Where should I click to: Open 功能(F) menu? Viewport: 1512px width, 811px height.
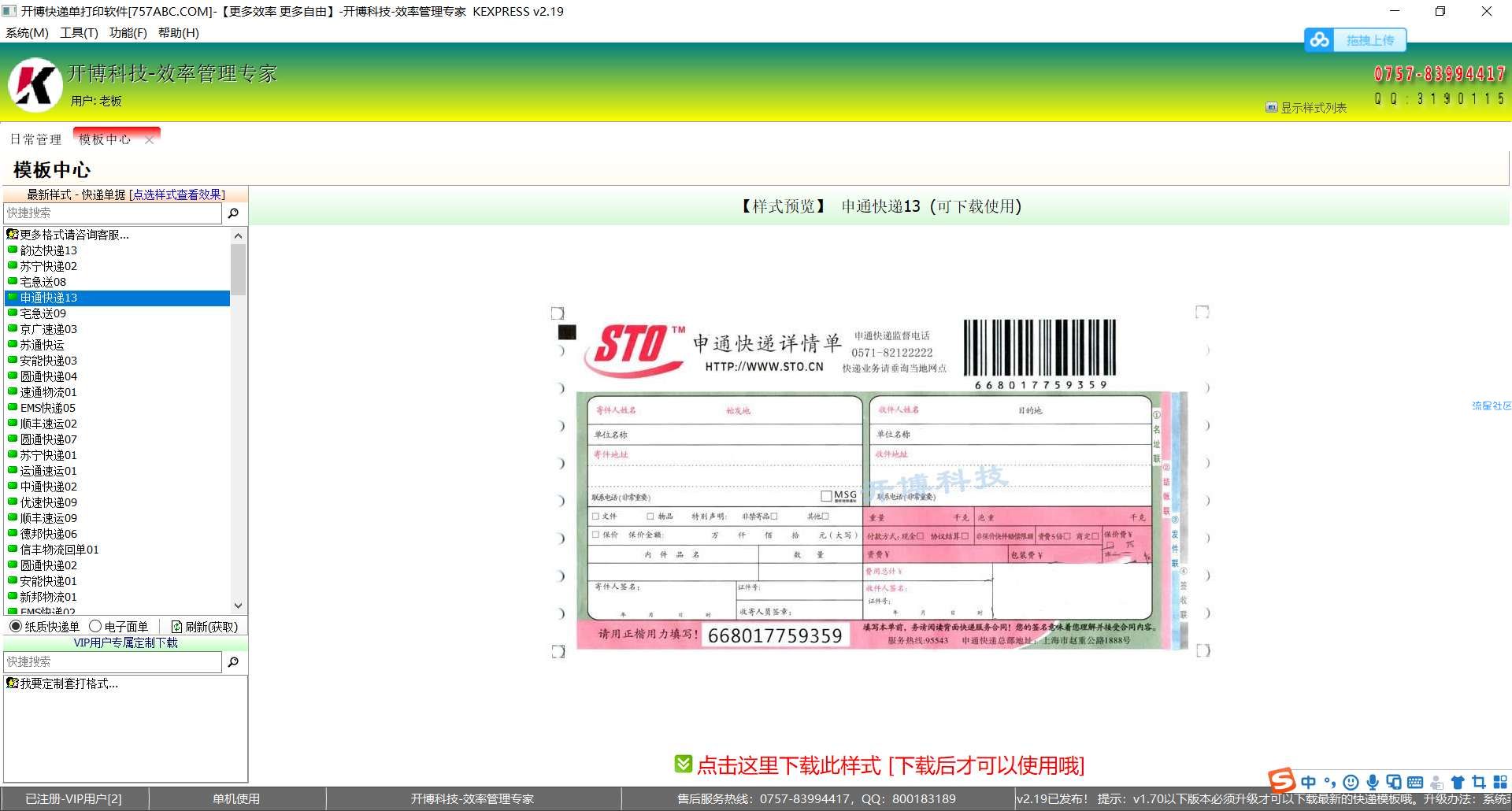pyautogui.click(x=128, y=32)
